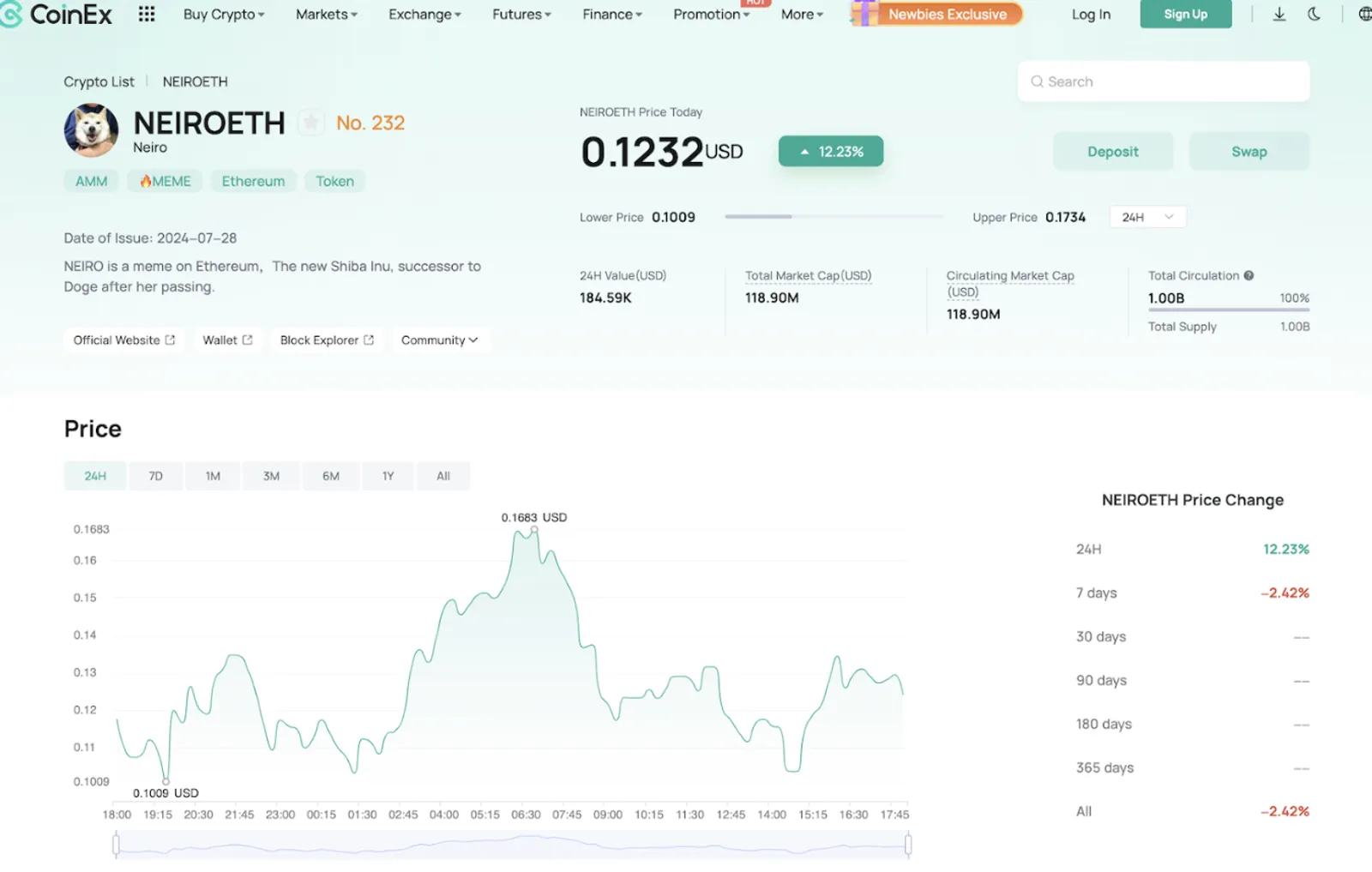Switch to the 1M chart tab
The height and width of the screenshot is (872, 1372).
coord(213,476)
